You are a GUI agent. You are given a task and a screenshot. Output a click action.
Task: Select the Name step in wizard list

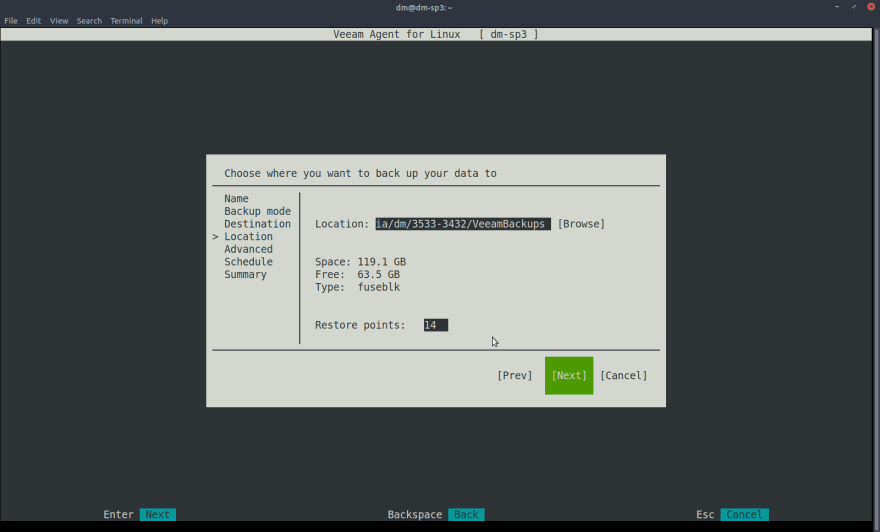[236, 199]
